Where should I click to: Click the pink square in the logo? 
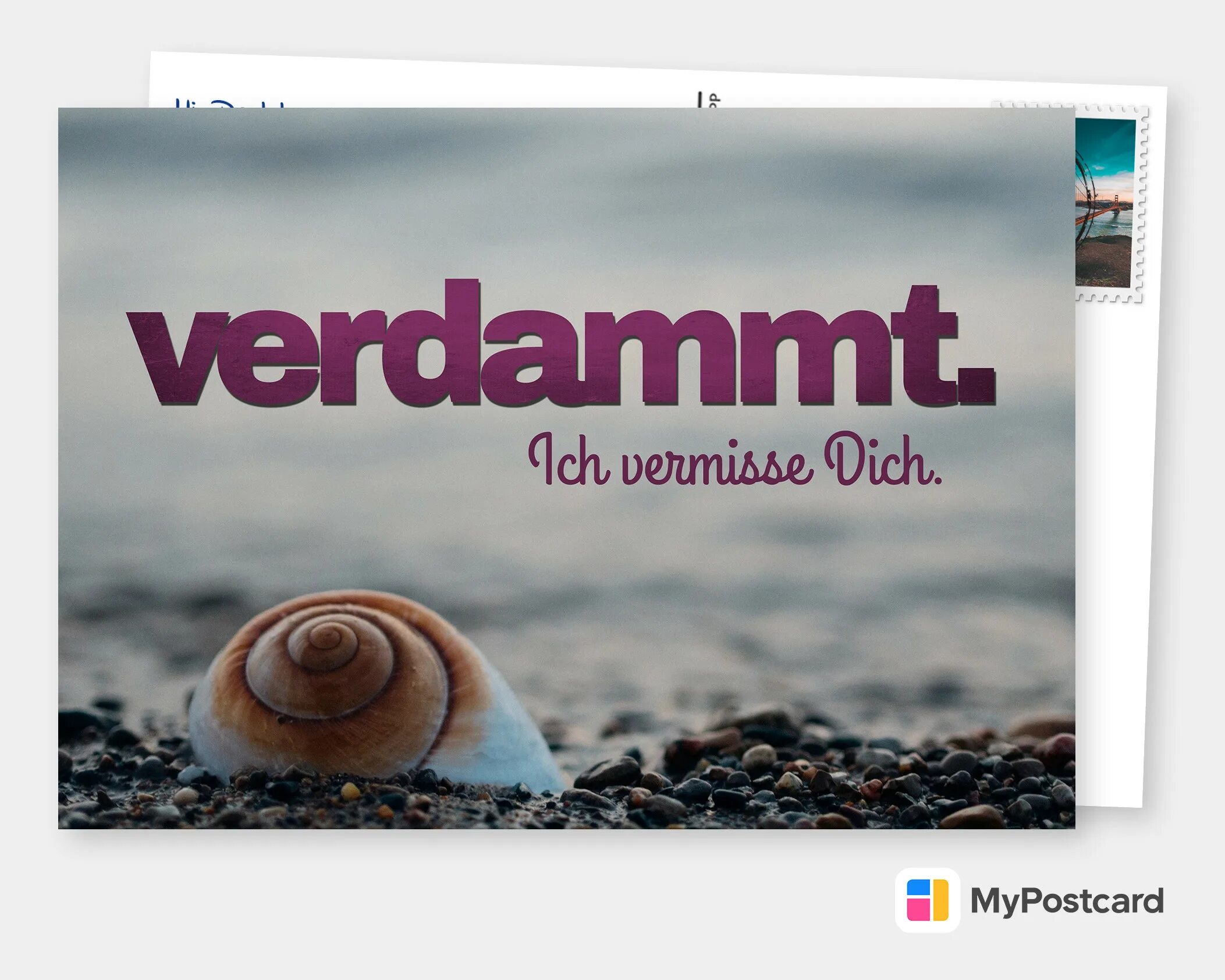point(919,910)
